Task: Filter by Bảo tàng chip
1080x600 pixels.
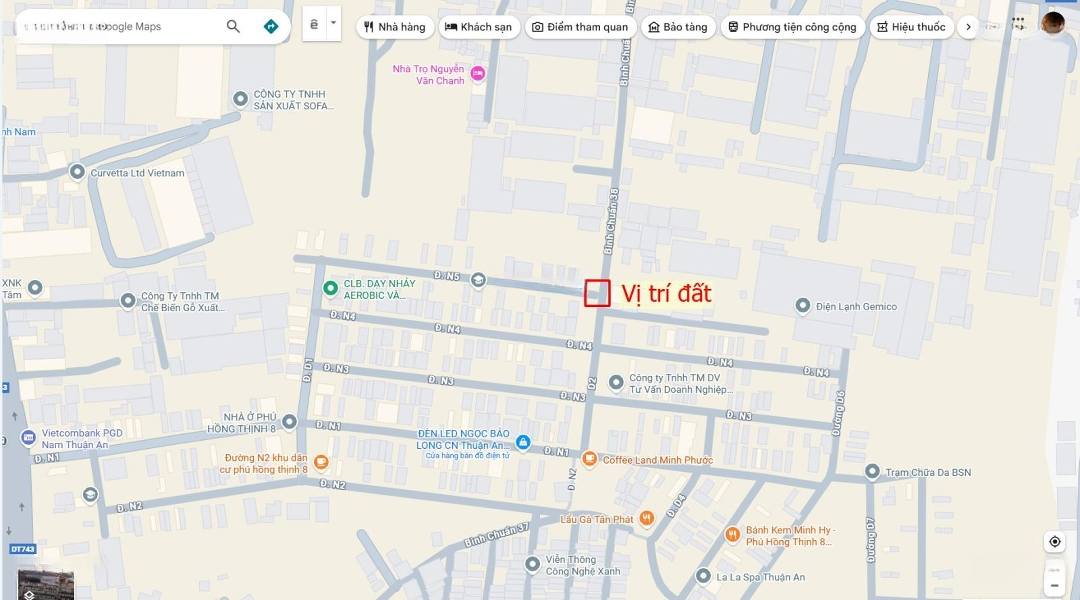Action: coord(678,27)
